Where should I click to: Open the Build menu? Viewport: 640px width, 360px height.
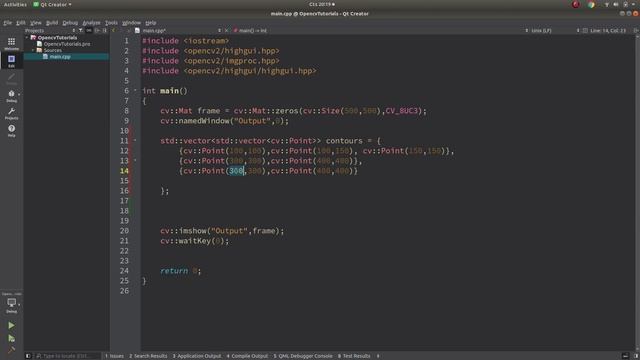pos(52,22)
